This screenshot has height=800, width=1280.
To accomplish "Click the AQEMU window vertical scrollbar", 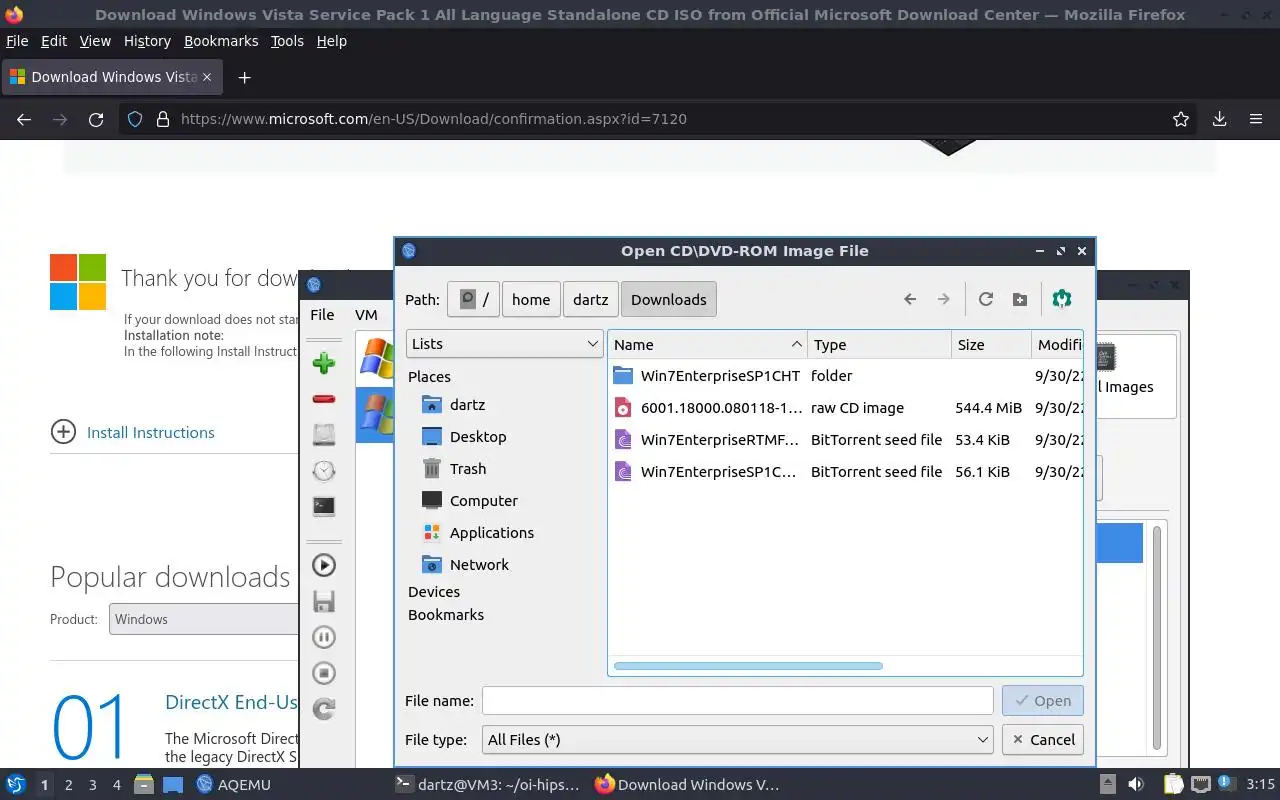I will tap(1157, 636).
